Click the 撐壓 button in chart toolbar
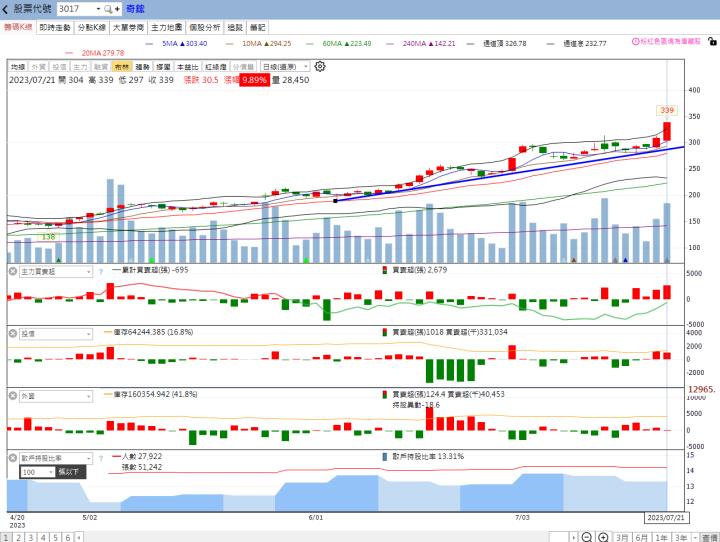Image resolution: width=720 pixels, height=542 pixels. coord(163,67)
